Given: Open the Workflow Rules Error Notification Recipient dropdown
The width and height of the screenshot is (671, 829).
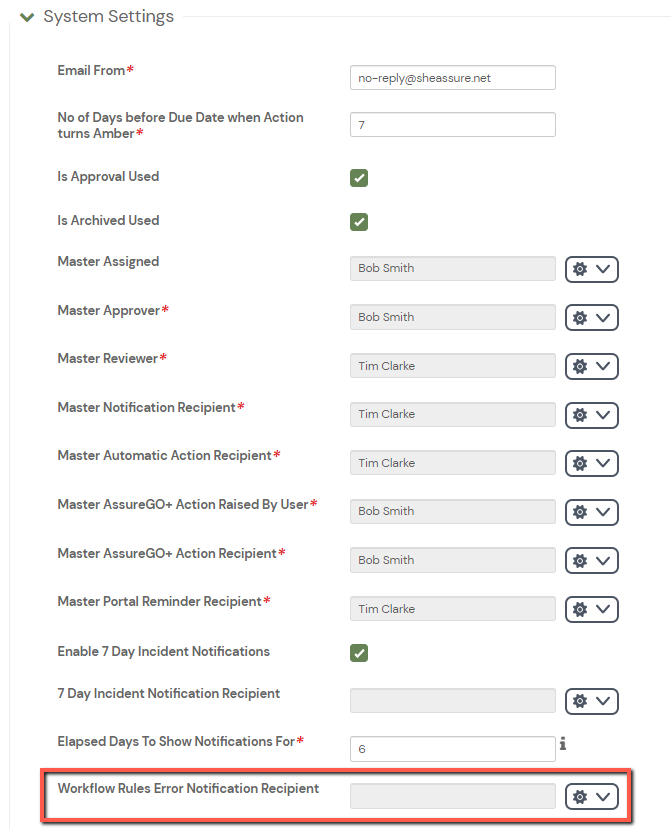Looking at the screenshot, I should coord(603,796).
